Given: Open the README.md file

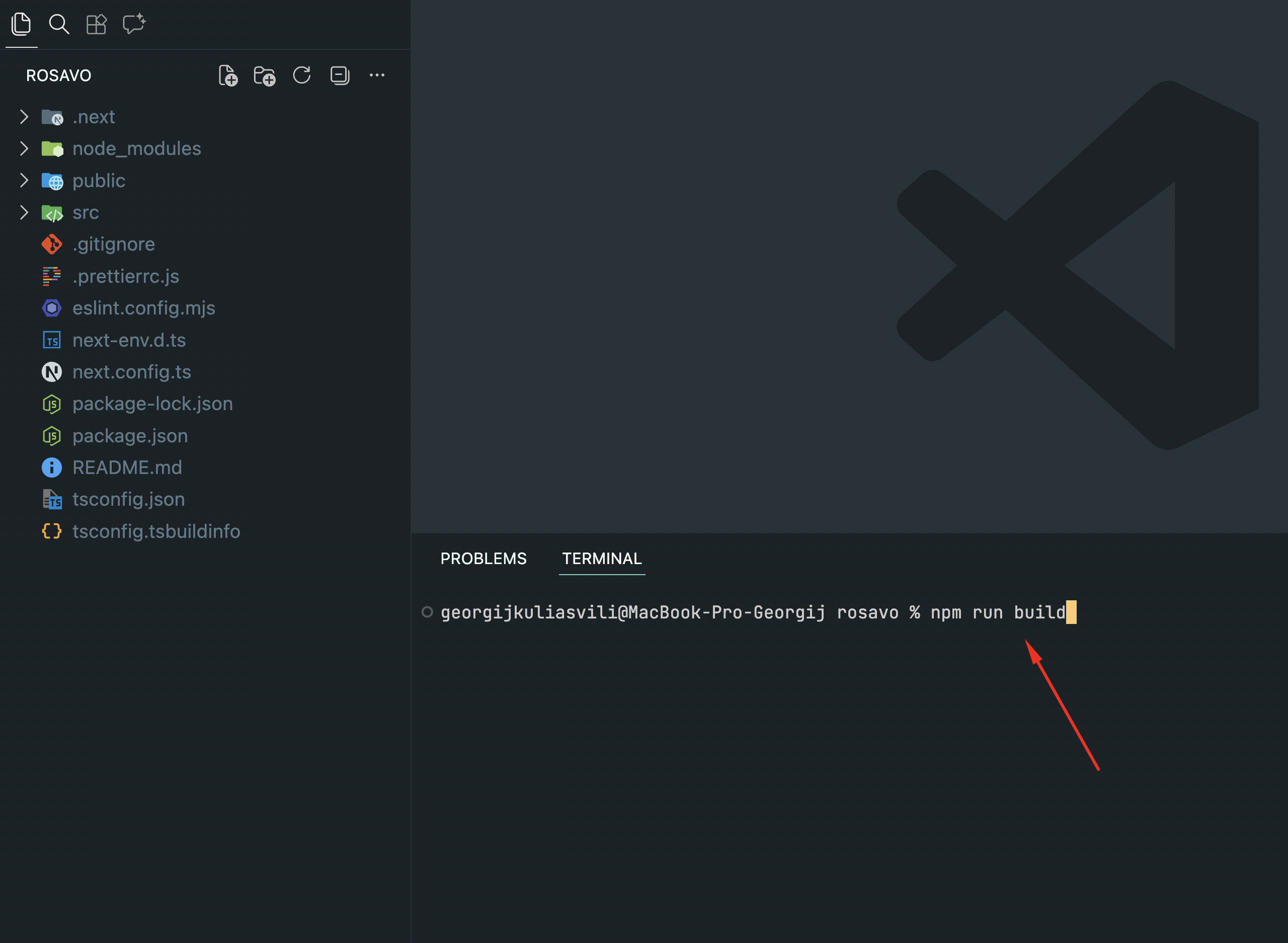Looking at the screenshot, I should [127, 467].
